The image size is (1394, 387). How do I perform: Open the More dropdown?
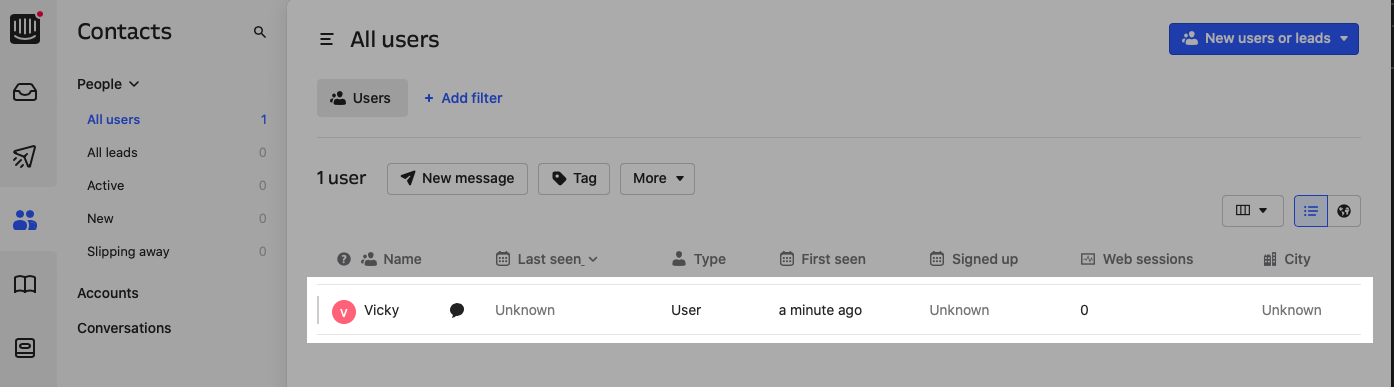(657, 178)
